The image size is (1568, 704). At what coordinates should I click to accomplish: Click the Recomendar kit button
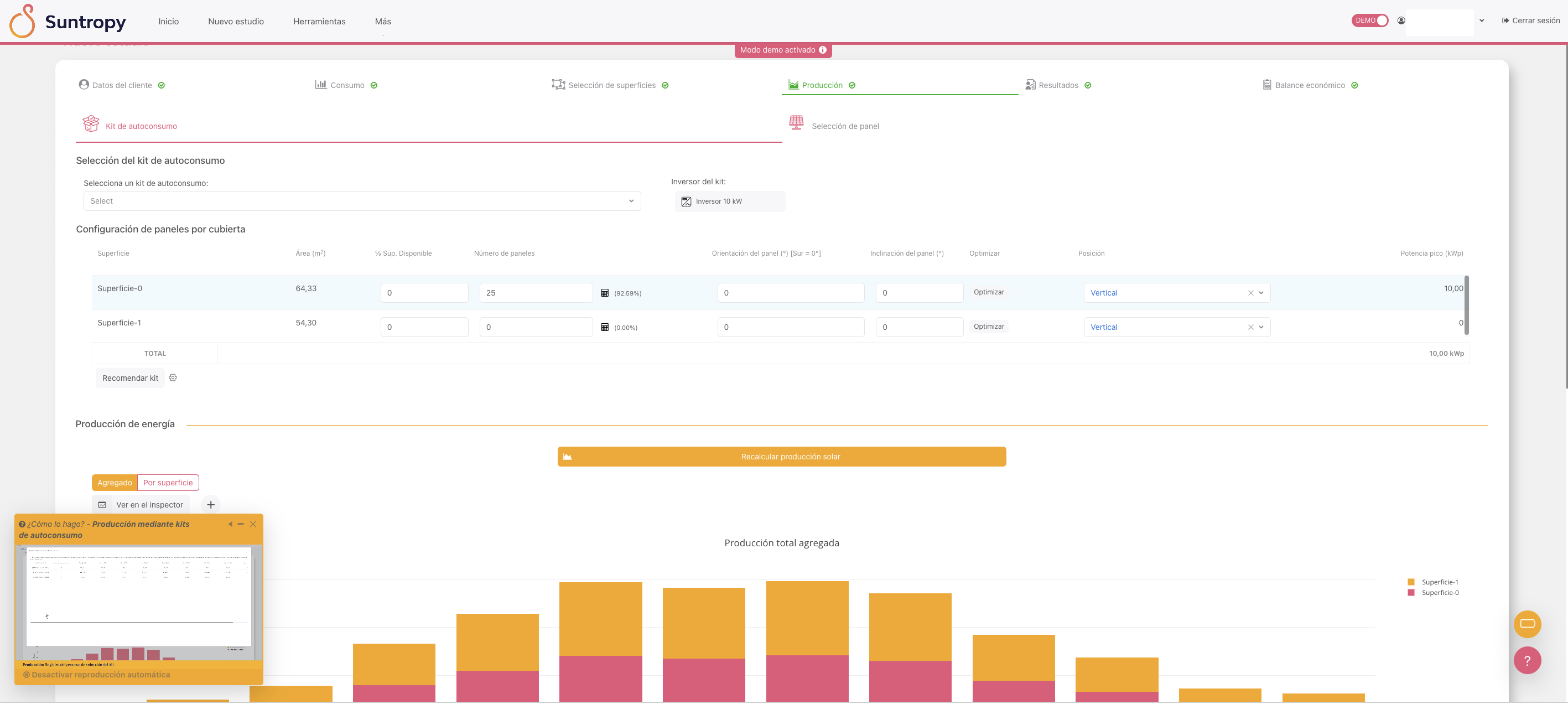pyautogui.click(x=130, y=378)
